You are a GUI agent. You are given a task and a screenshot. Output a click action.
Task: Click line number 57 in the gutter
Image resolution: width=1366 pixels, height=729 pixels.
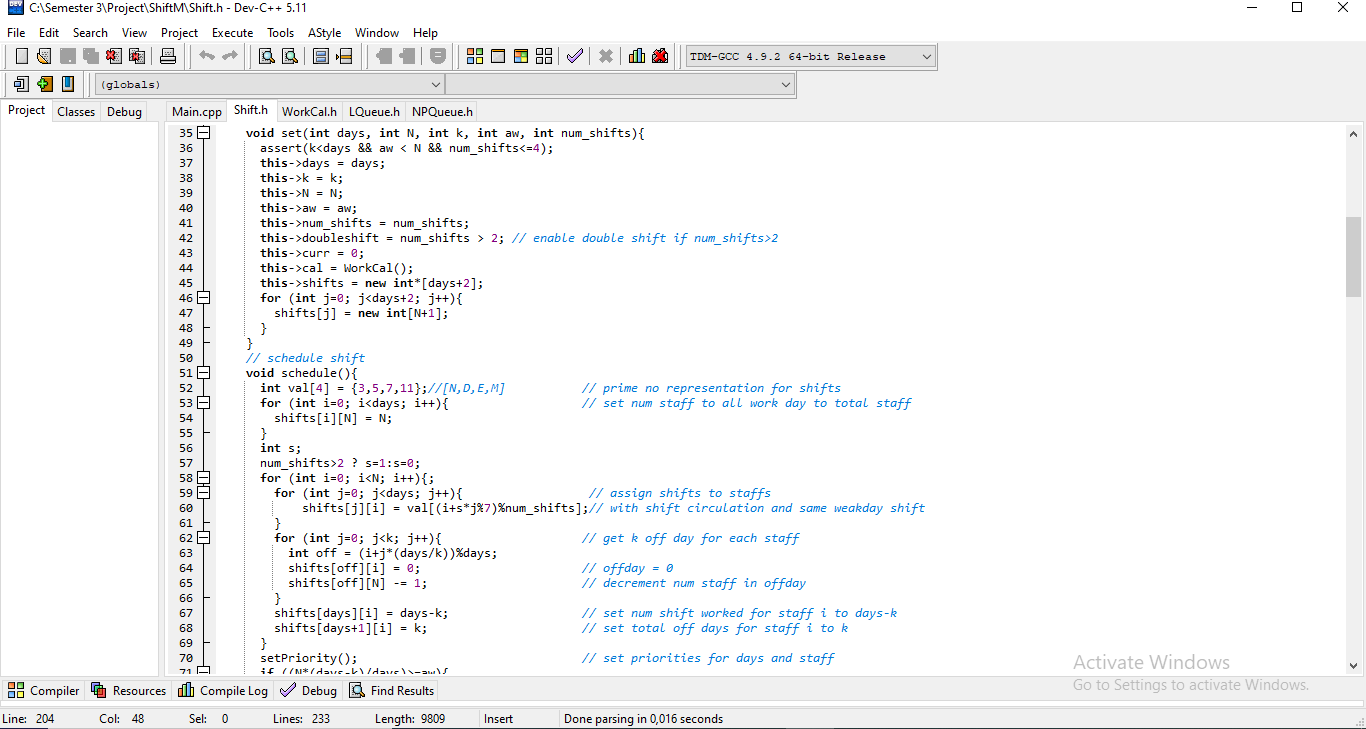pyautogui.click(x=186, y=463)
